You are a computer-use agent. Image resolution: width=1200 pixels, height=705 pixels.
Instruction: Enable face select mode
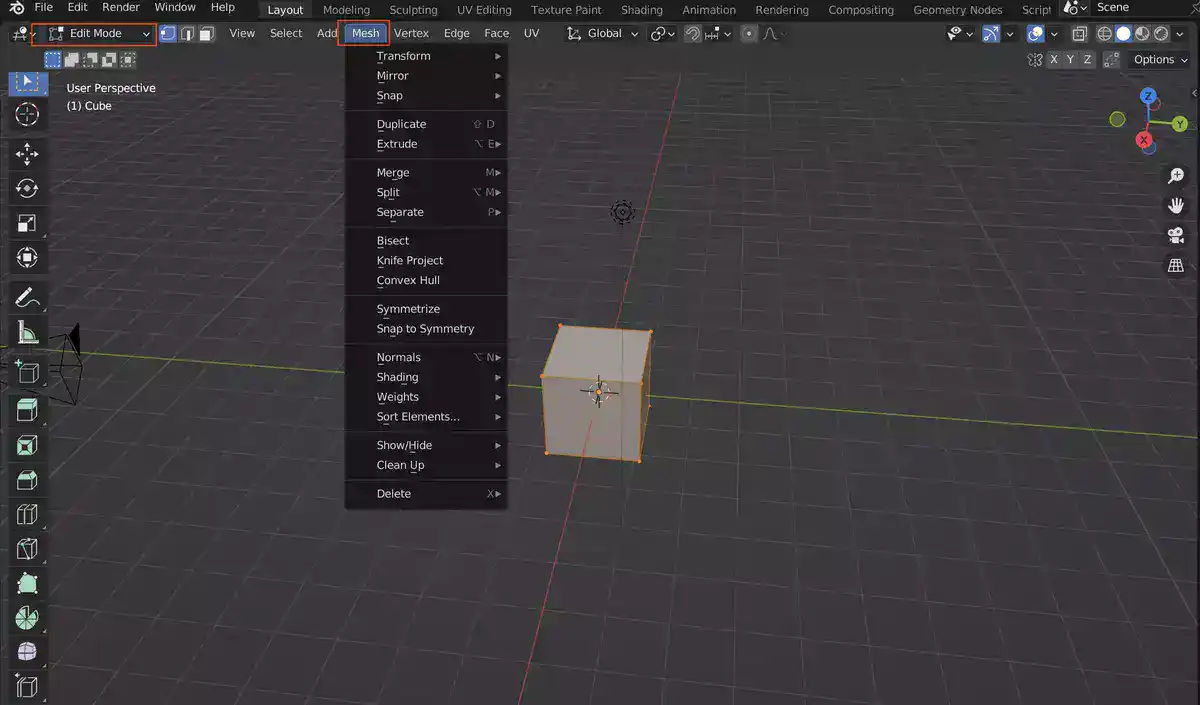point(206,33)
